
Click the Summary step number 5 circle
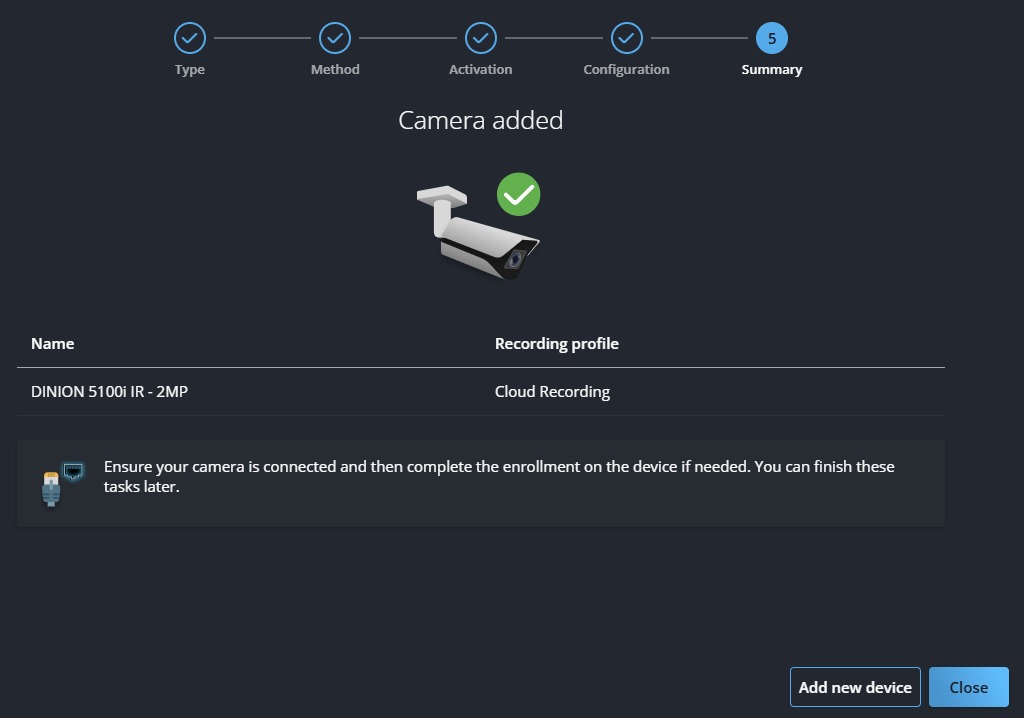click(772, 38)
